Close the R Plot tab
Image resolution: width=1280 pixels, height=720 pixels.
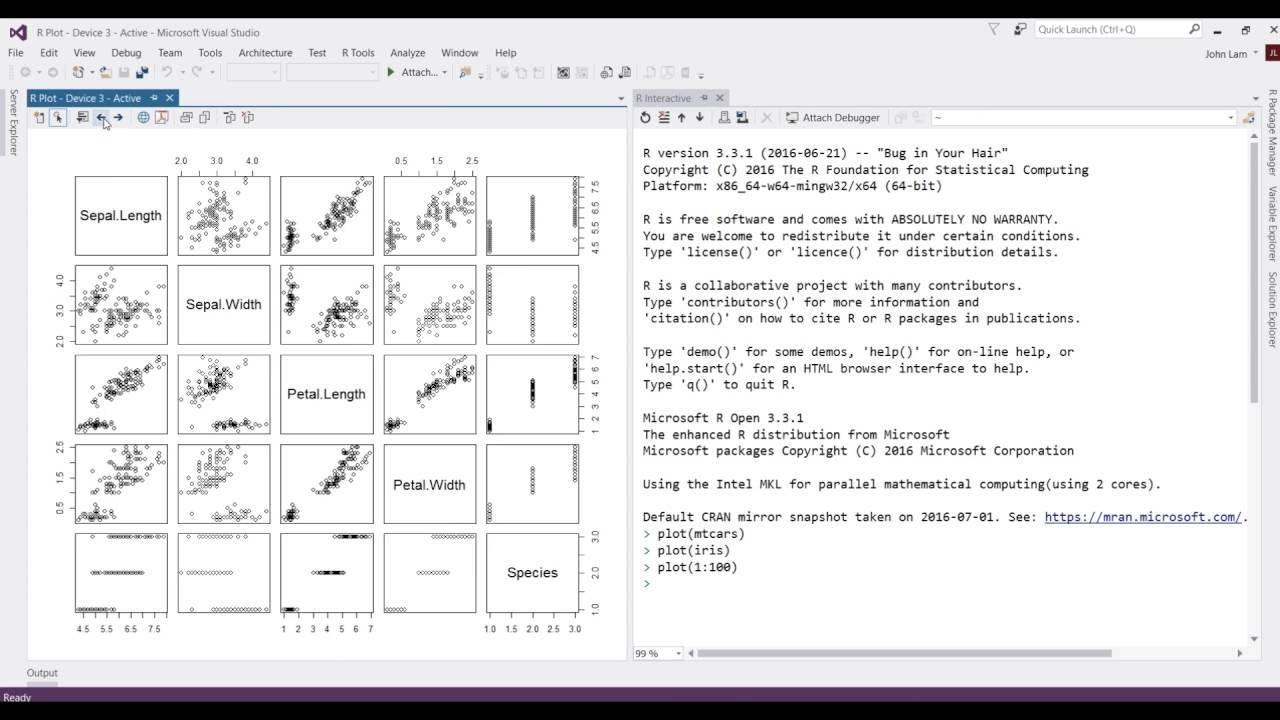tap(170, 98)
